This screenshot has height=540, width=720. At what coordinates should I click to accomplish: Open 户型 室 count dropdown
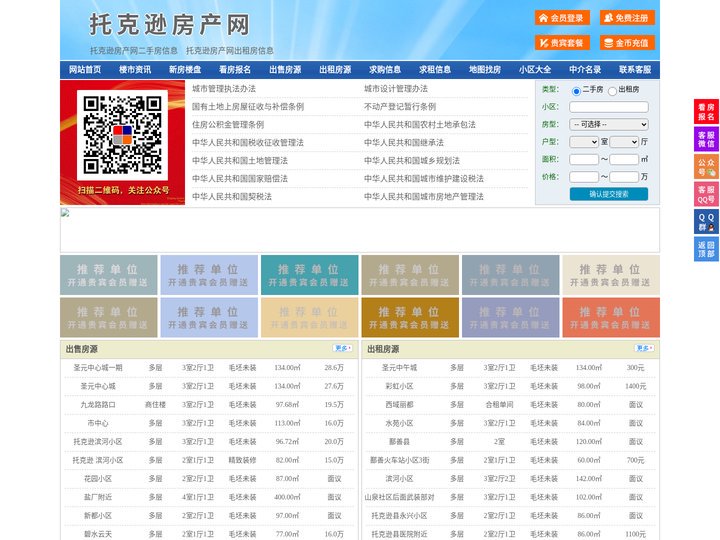(x=584, y=142)
